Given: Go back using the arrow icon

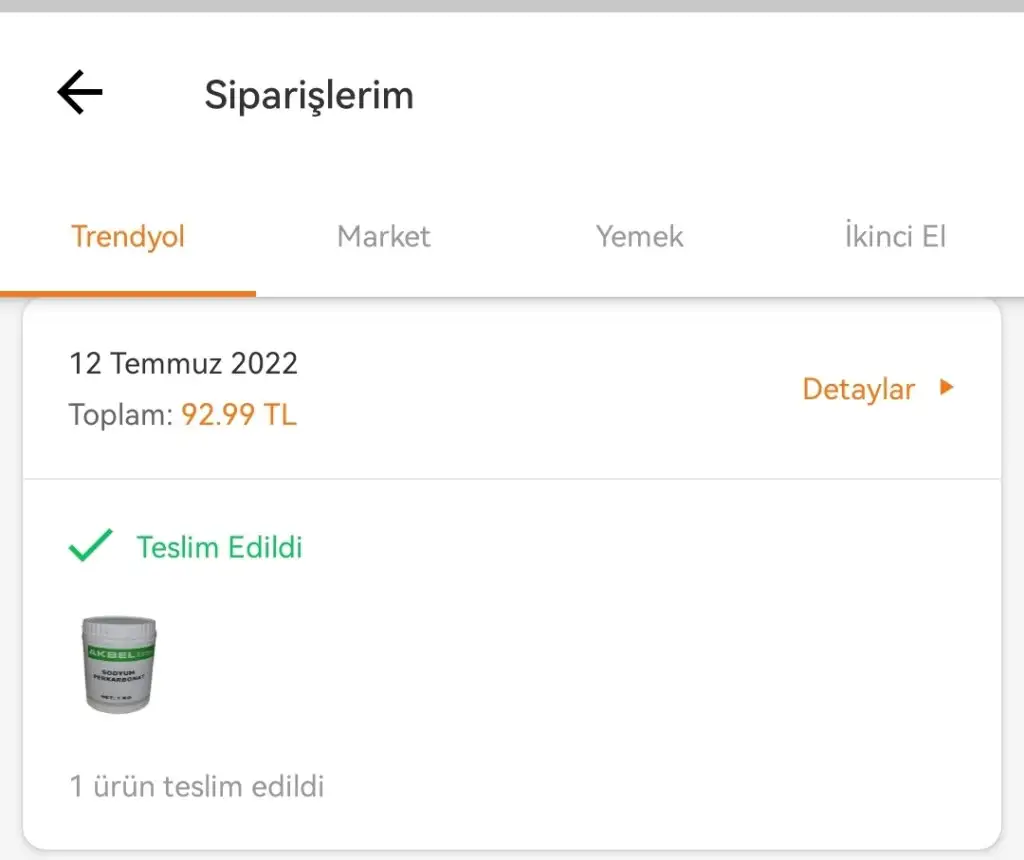Looking at the screenshot, I should point(80,93).
